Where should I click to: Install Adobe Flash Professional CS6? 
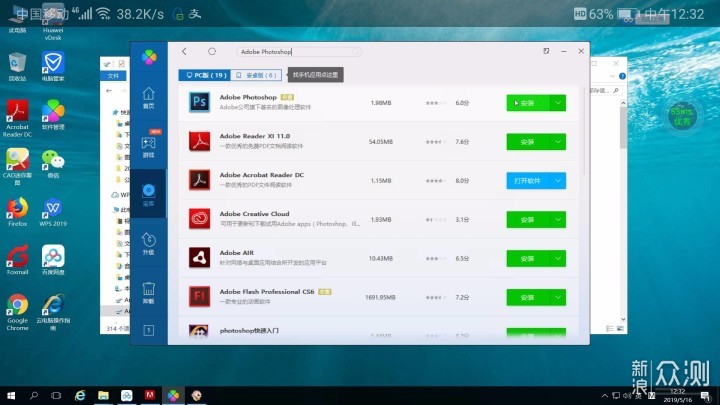tap(528, 298)
